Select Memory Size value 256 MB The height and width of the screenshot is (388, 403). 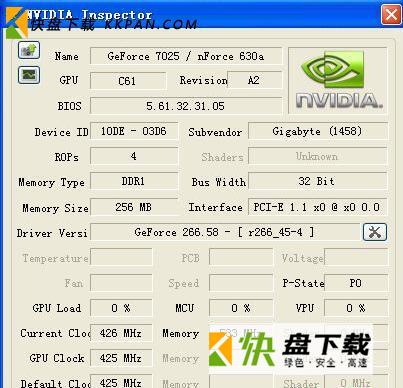tap(134, 207)
